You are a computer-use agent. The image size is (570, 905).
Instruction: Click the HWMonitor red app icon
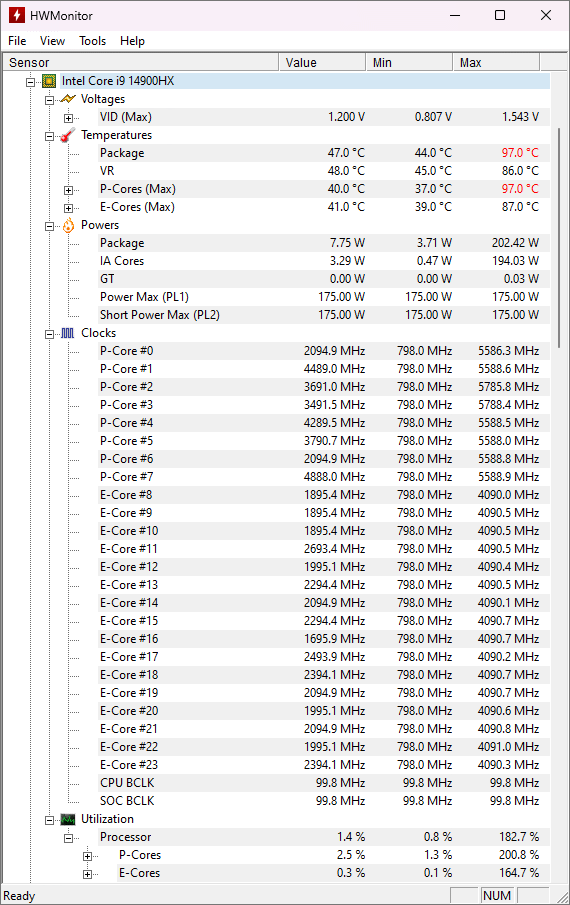tap(17, 16)
